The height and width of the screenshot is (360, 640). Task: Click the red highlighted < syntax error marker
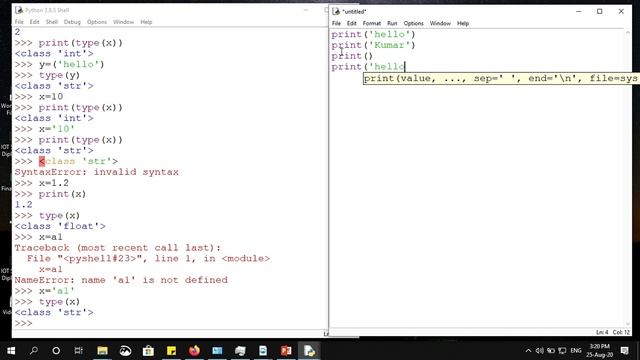coord(42,161)
